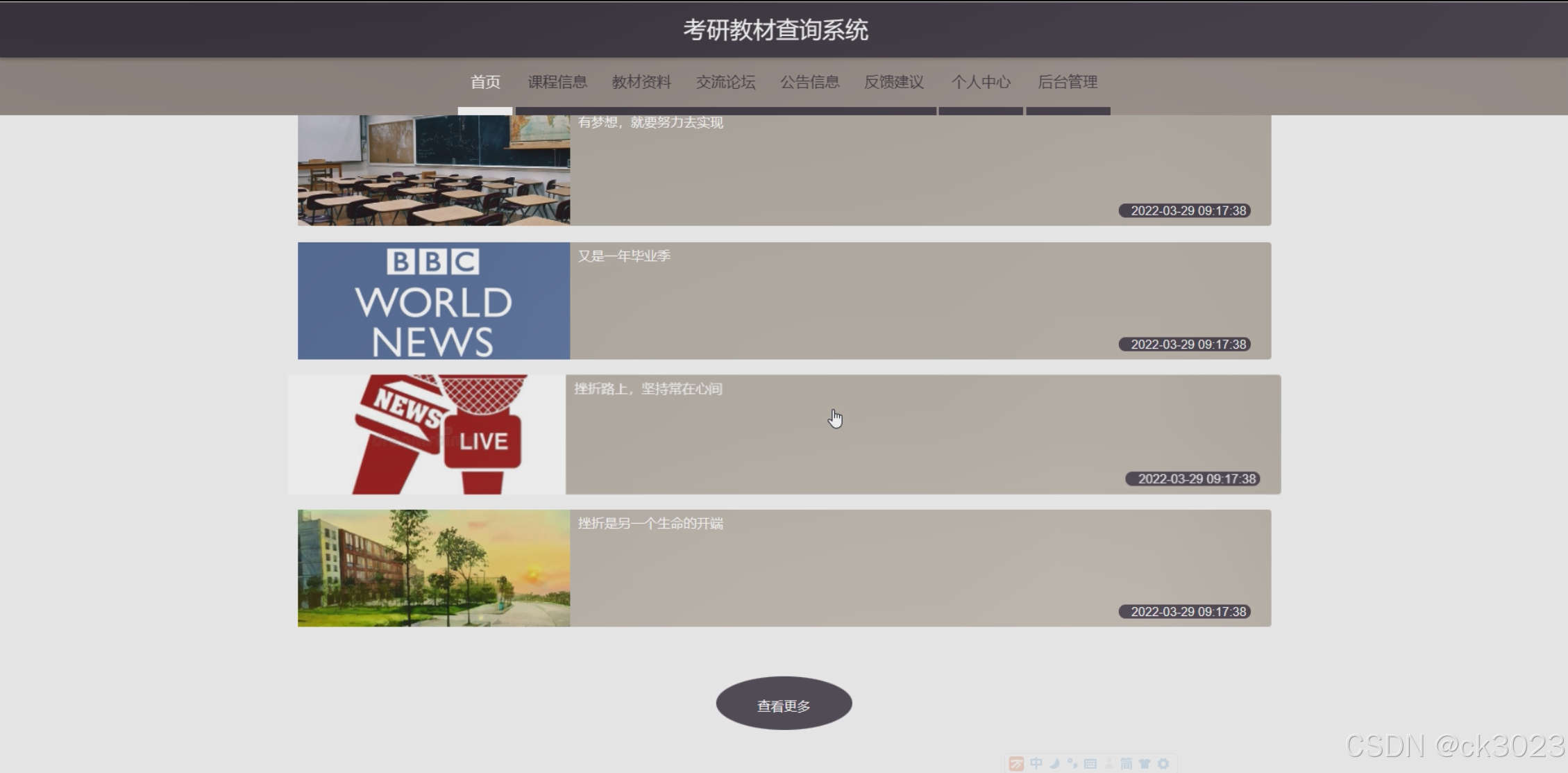The image size is (1568, 773).
Task: Open the 教材资料 menu item
Action: pos(641,82)
